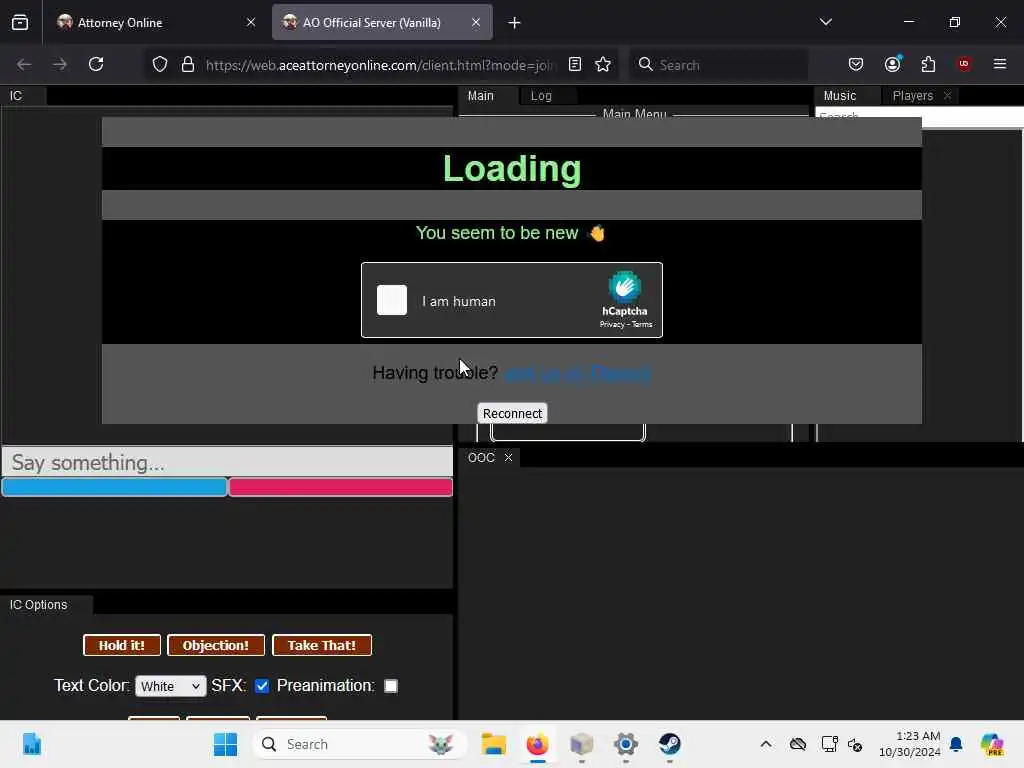Toggle reader view icon
This screenshot has width=1024, height=768.
[575, 64]
